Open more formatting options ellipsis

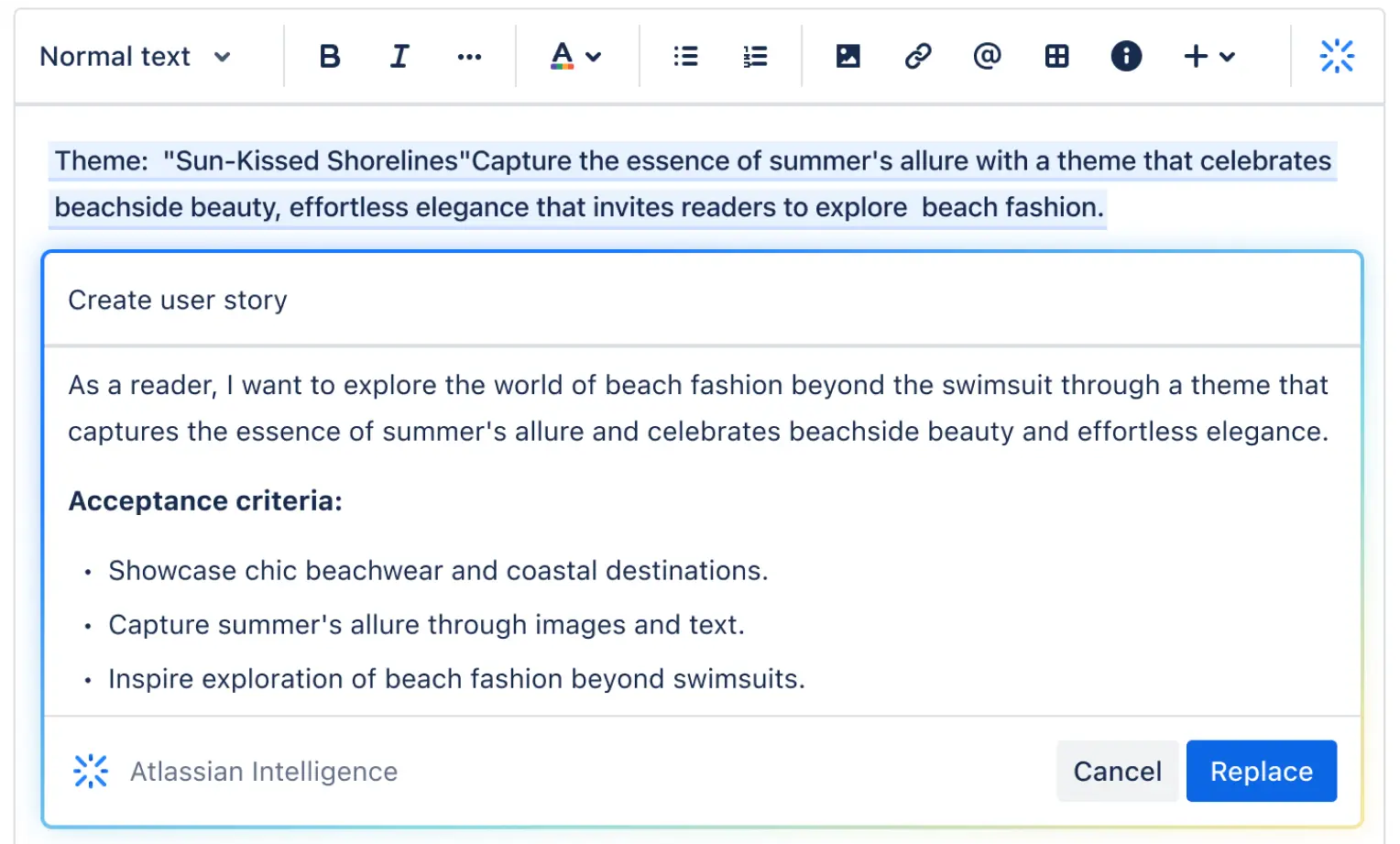tap(469, 57)
